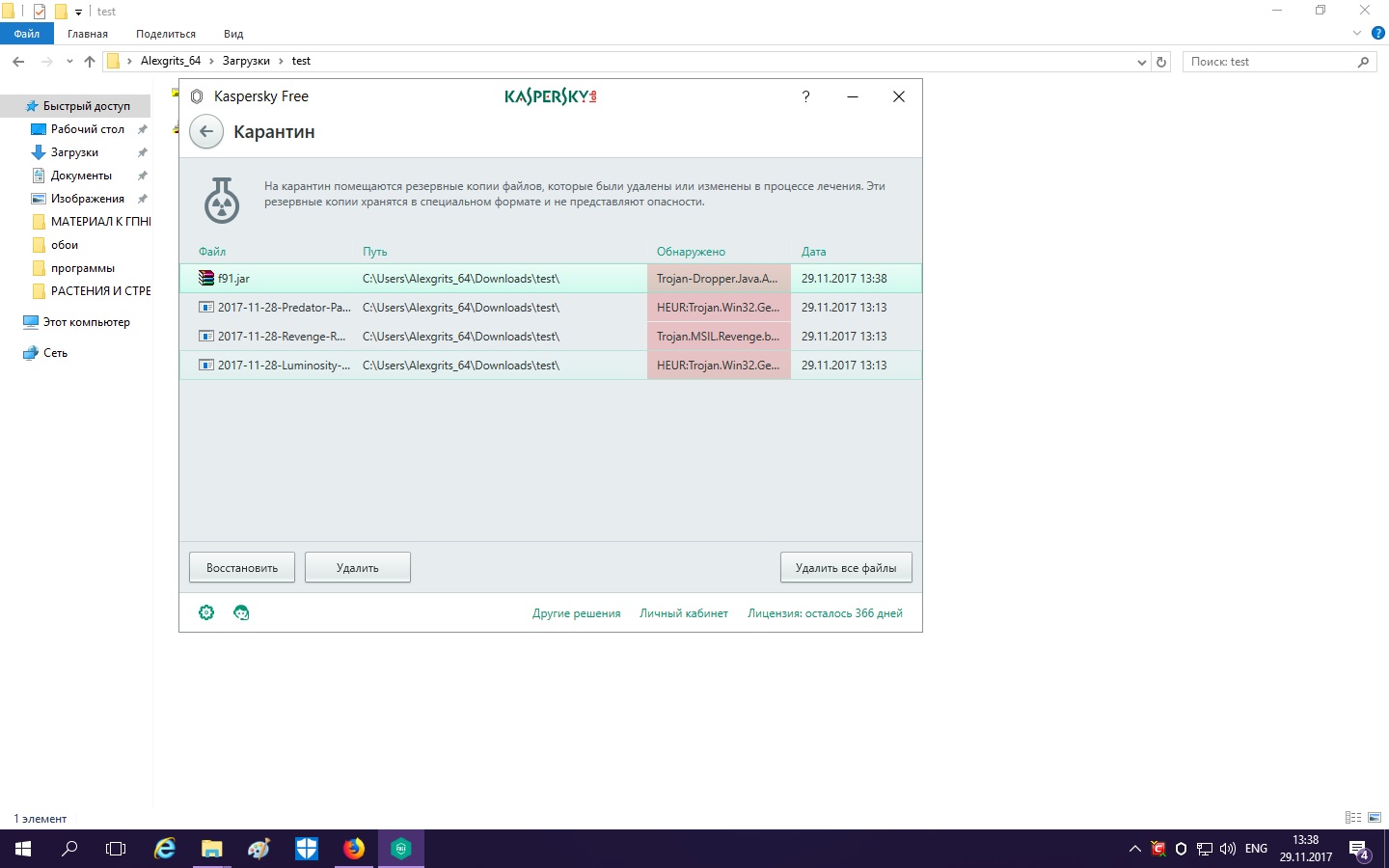Image resolution: width=1389 pixels, height=868 pixels.
Task: Open Kaspersky help question mark
Action: coord(805,96)
